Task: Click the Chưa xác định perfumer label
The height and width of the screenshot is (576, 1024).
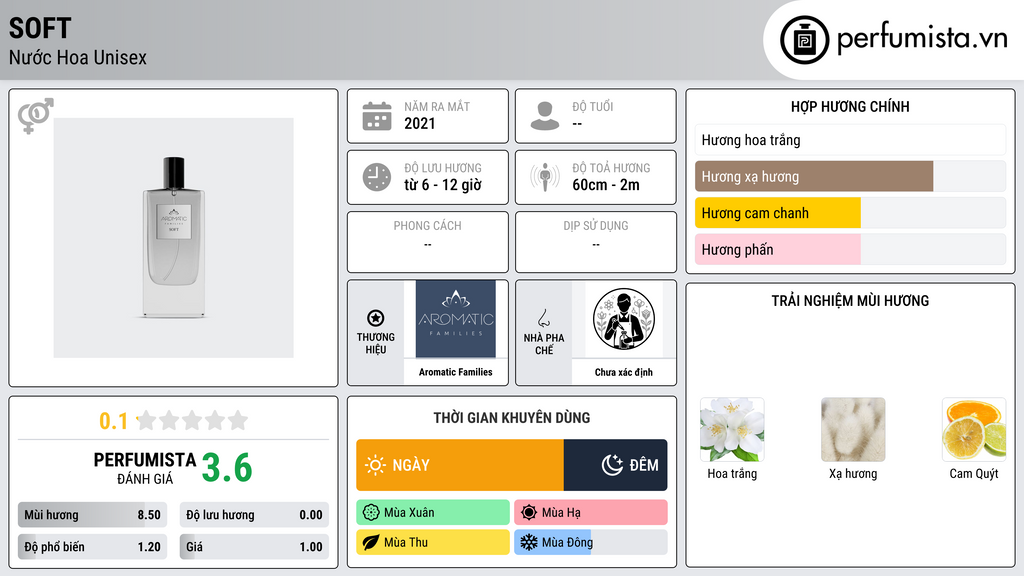Action: click(624, 372)
